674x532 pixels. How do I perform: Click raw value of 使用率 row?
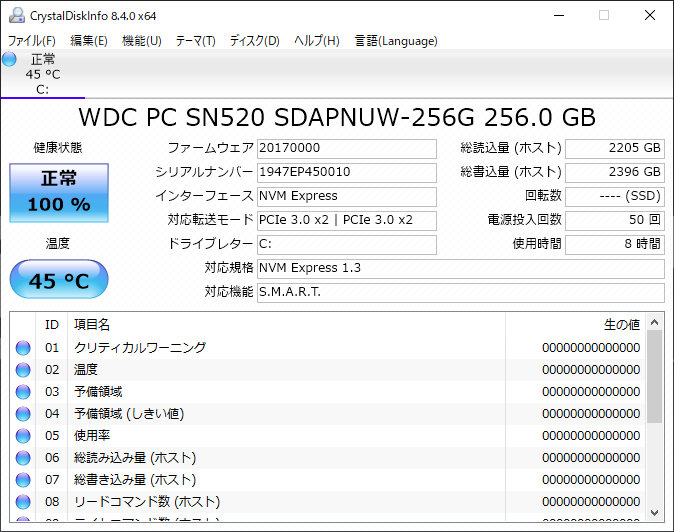tap(591, 436)
